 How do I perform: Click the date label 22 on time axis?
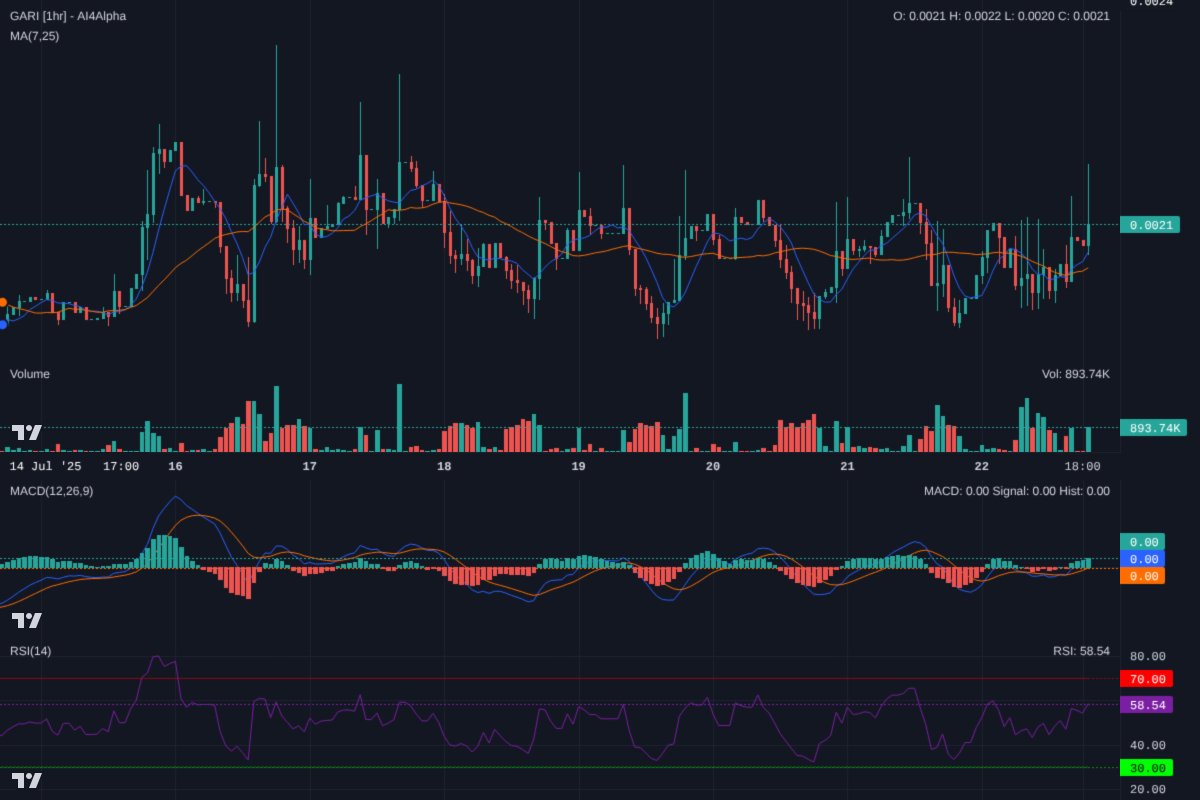(981, 466)
